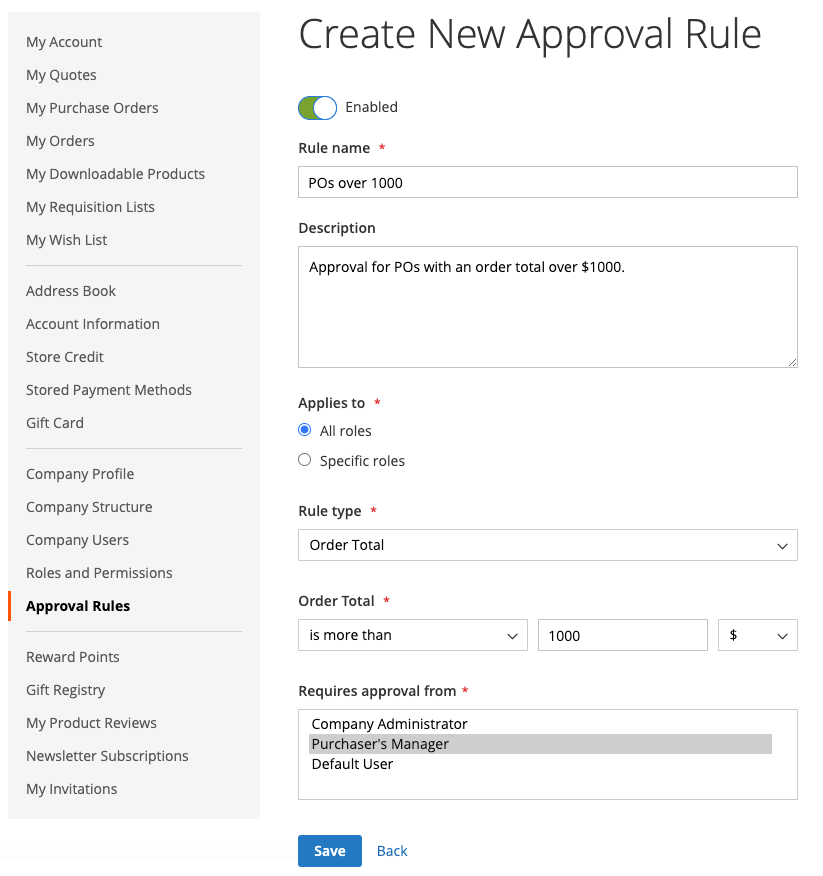This screenshot has width=823, height=876.
Task: Navigate to My Requisition Lists
Action: point(90,207)
